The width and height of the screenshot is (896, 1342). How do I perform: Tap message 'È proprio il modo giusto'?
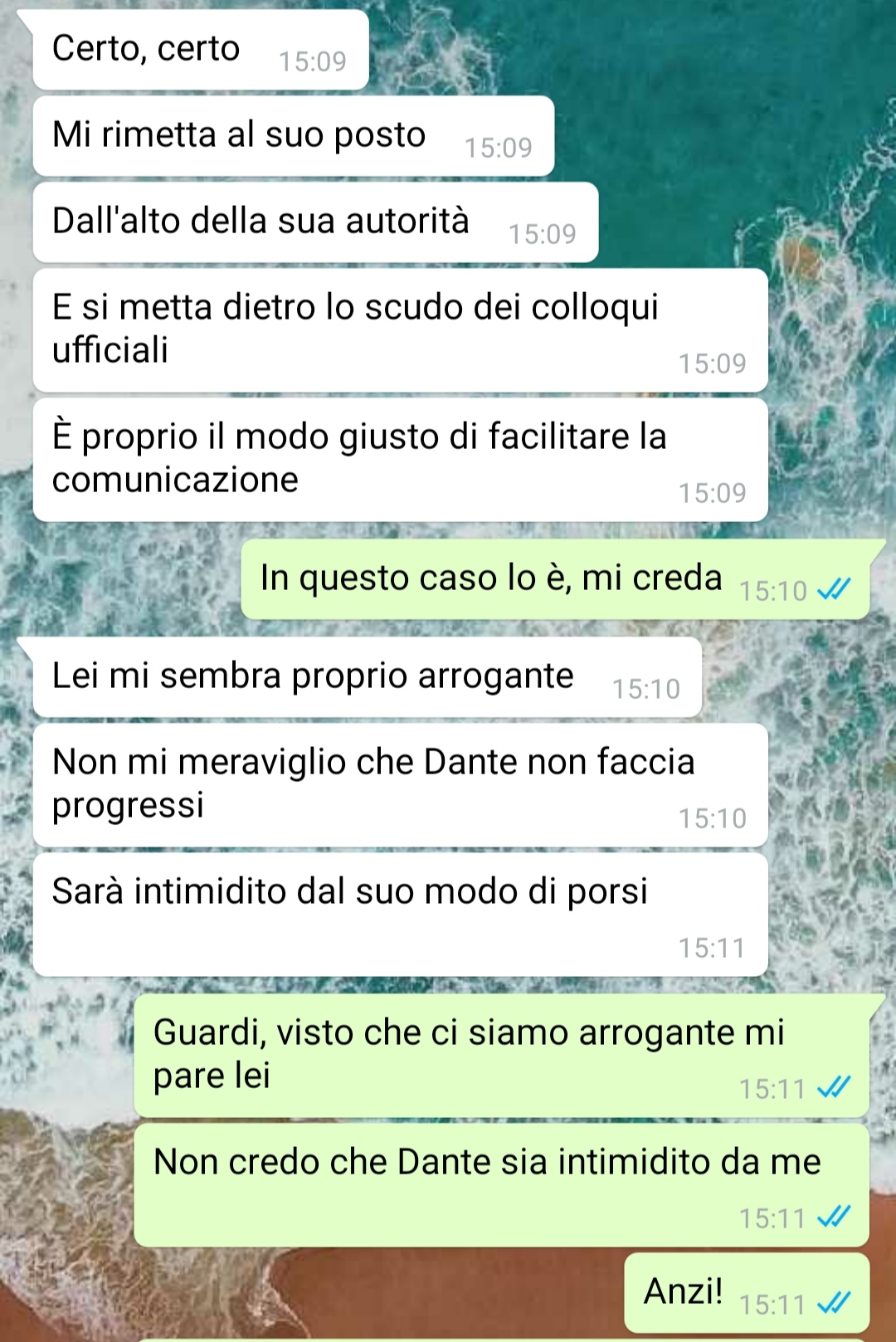click(401, 460)
